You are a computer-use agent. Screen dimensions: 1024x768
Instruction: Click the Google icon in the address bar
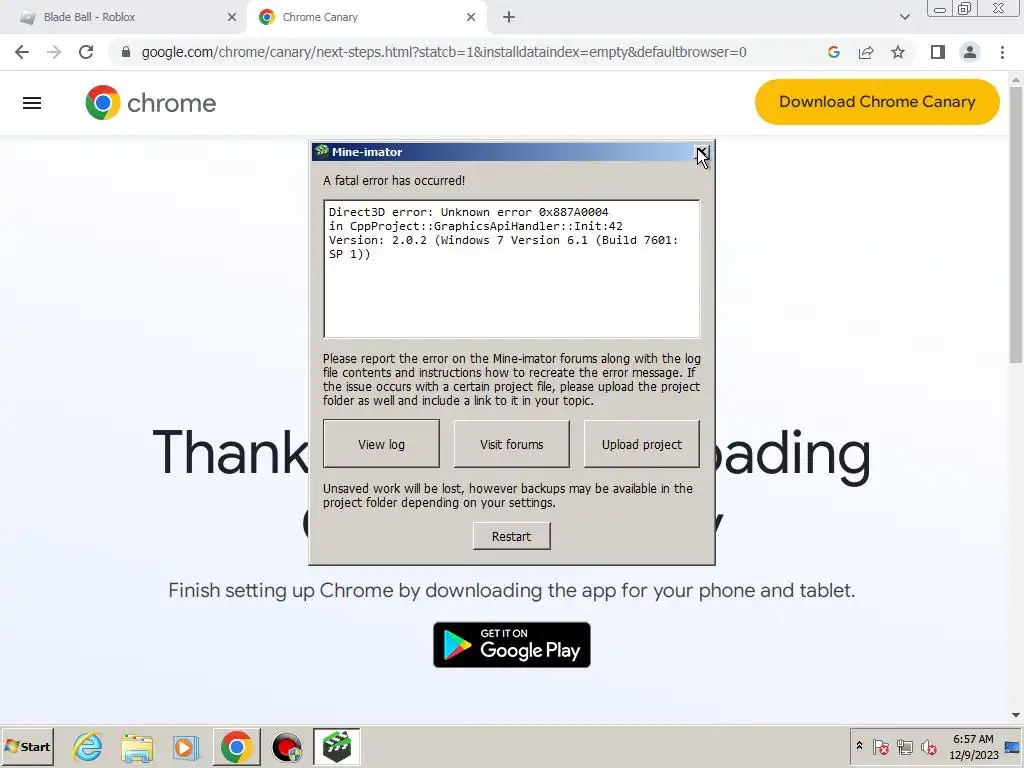[x=833, y=52]
